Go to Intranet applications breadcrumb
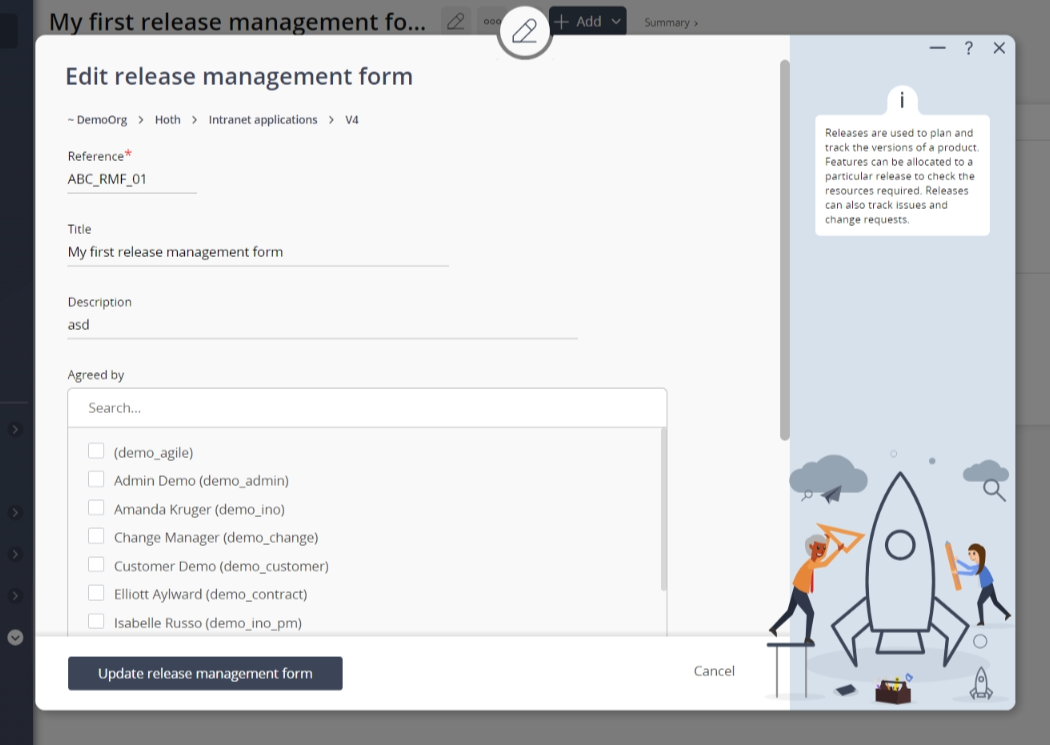The image size is (1050, 745). click(262, 120)
